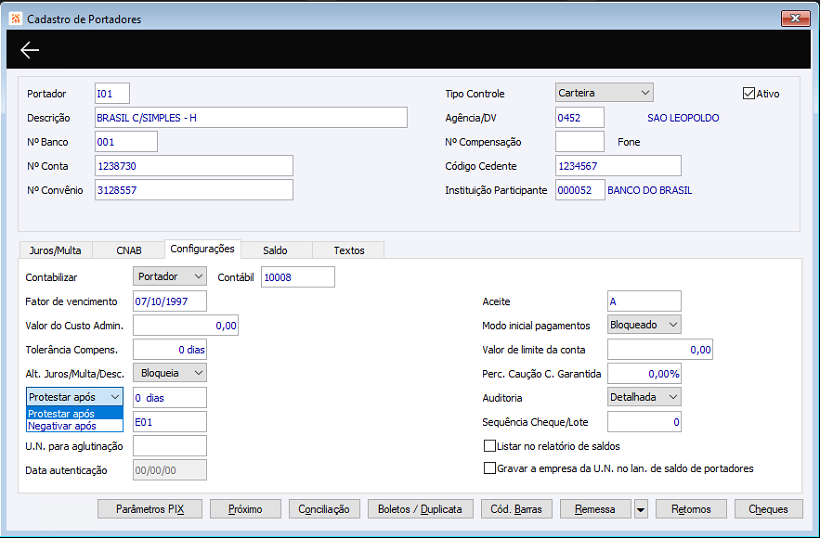The image size is (820, 538).
Task: Close the Cadastro de Portadores window
Action: pyautogui.click(x=795, y=18)
